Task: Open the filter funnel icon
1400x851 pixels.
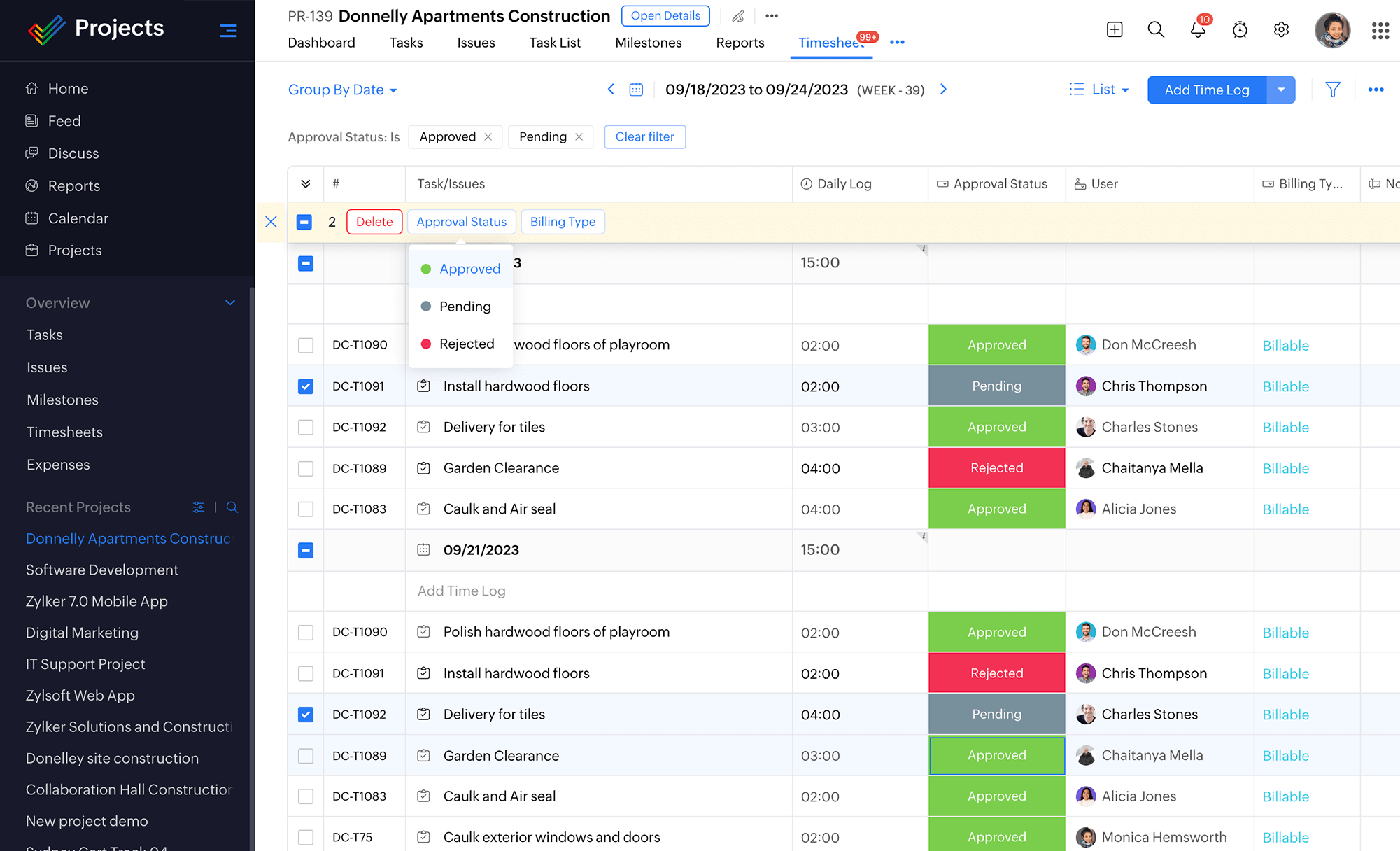Action: point(1332,90)
